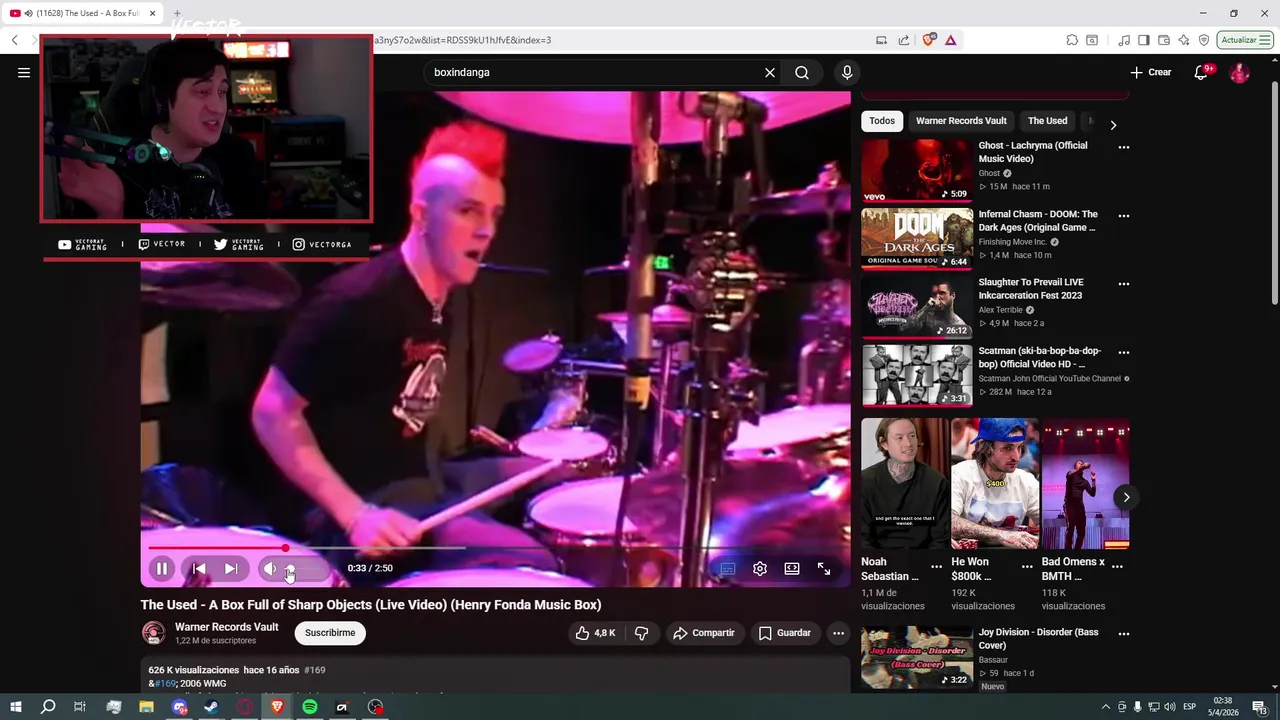Open Brave Rewards triangle icon
Viewport: 1280px width, 720px height.
click(x=950, y=40)
